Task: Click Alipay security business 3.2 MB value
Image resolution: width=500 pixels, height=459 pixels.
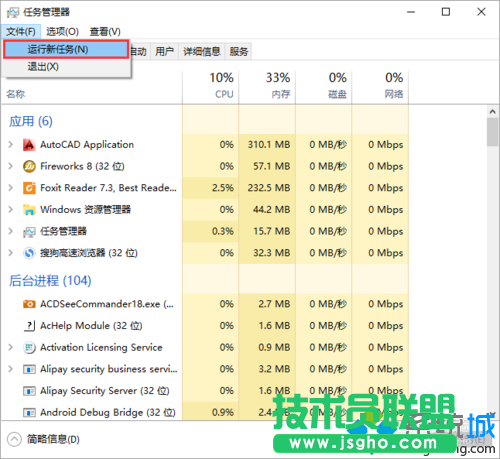Action: tap(274, 369)
